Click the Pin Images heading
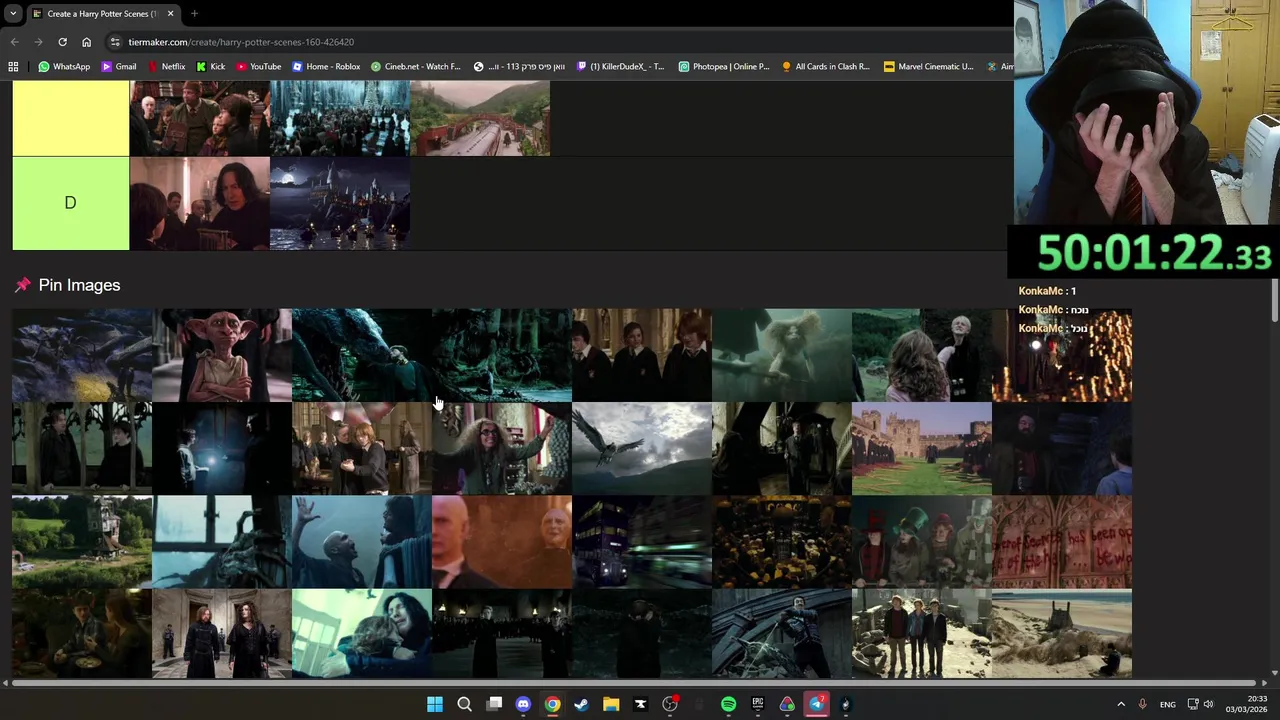 (x=79, y=285)
